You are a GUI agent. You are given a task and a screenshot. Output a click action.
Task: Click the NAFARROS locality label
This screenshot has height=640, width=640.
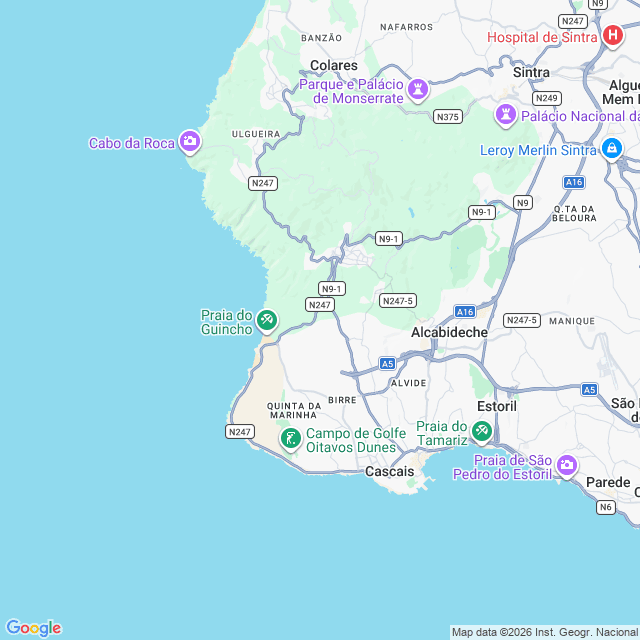pyautogui.click(x=407, y=27)
